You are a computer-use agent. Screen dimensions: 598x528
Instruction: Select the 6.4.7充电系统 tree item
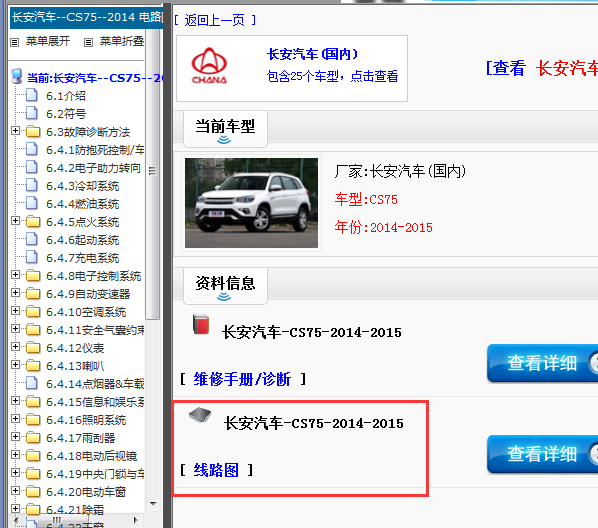[x=83, y=258]
